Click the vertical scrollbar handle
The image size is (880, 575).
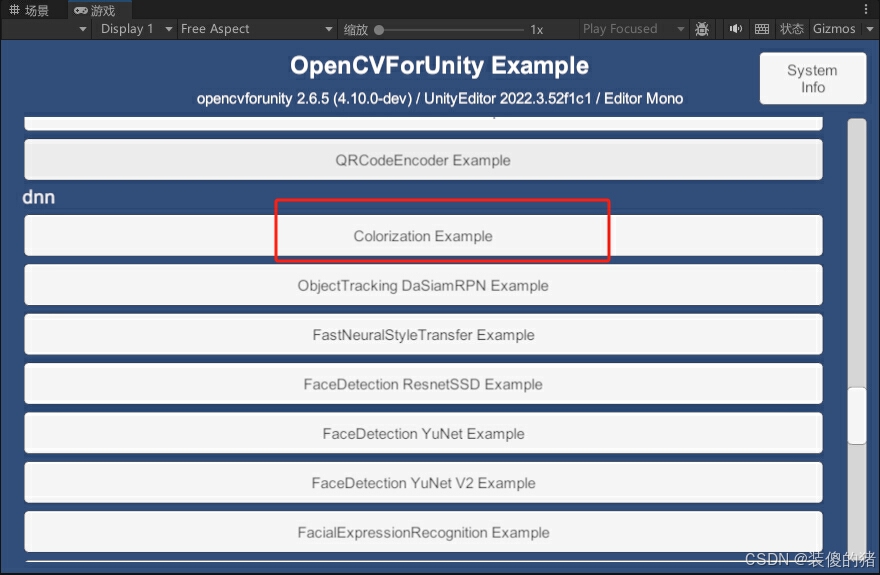click(x=857, y=416)
